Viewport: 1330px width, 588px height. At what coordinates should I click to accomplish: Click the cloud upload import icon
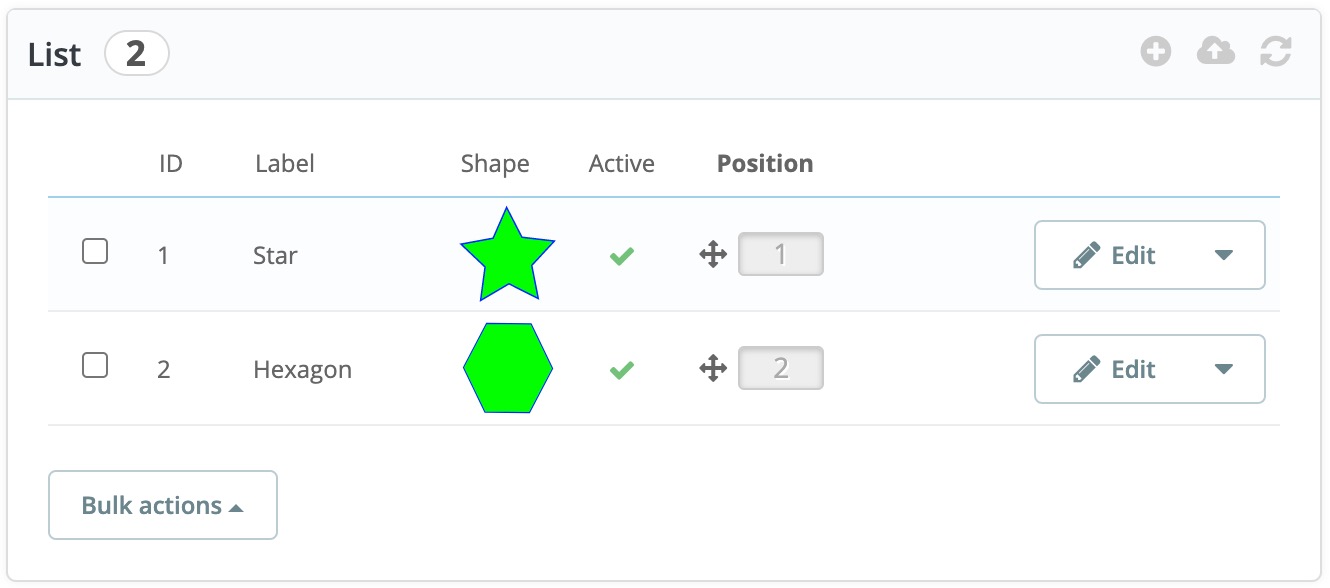(x=1216, y=52)
